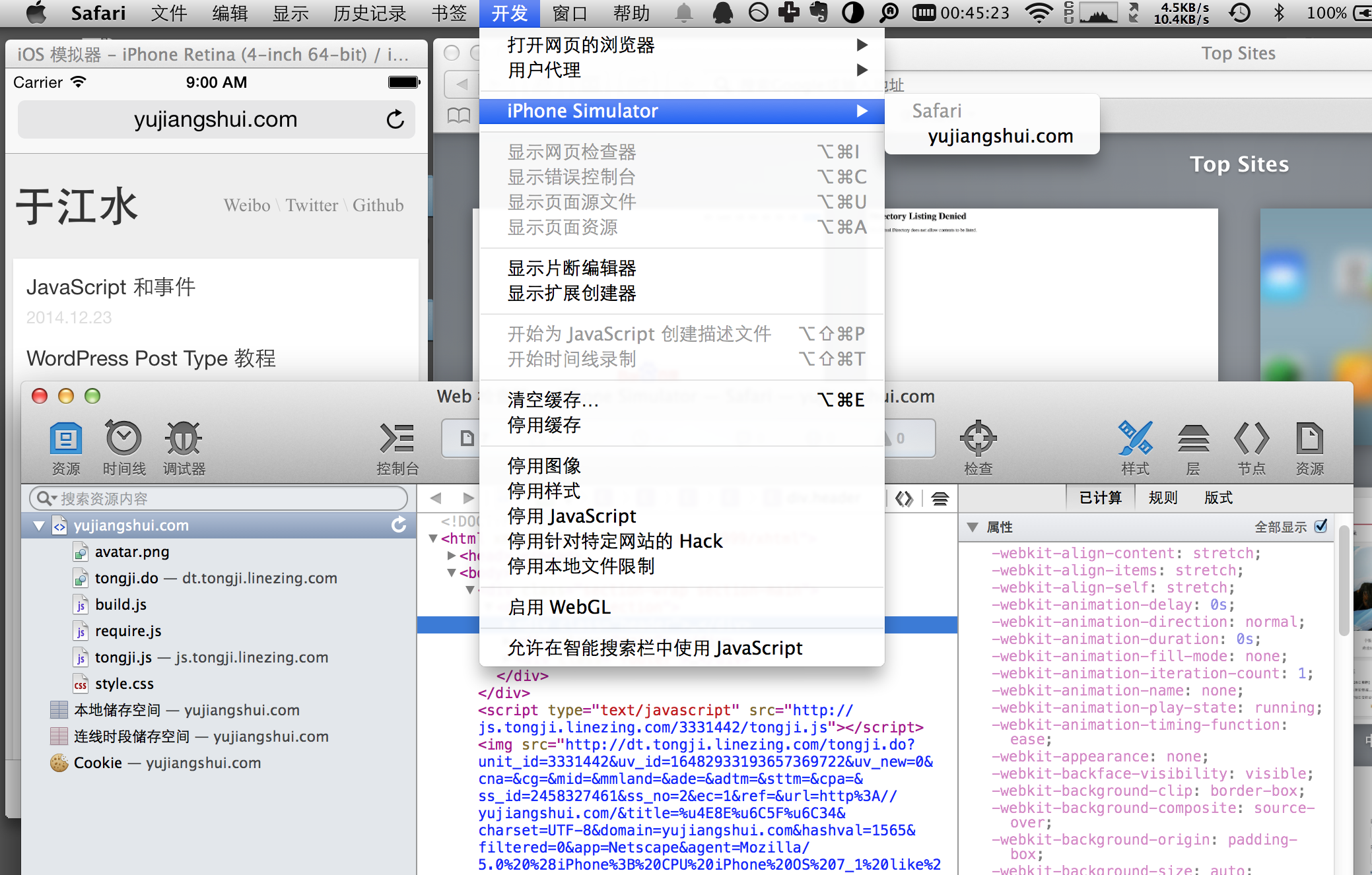Select avatar.png in resource list
Image resolution: width=1372 pixels, height=875 pixels.
pos(219,552)
